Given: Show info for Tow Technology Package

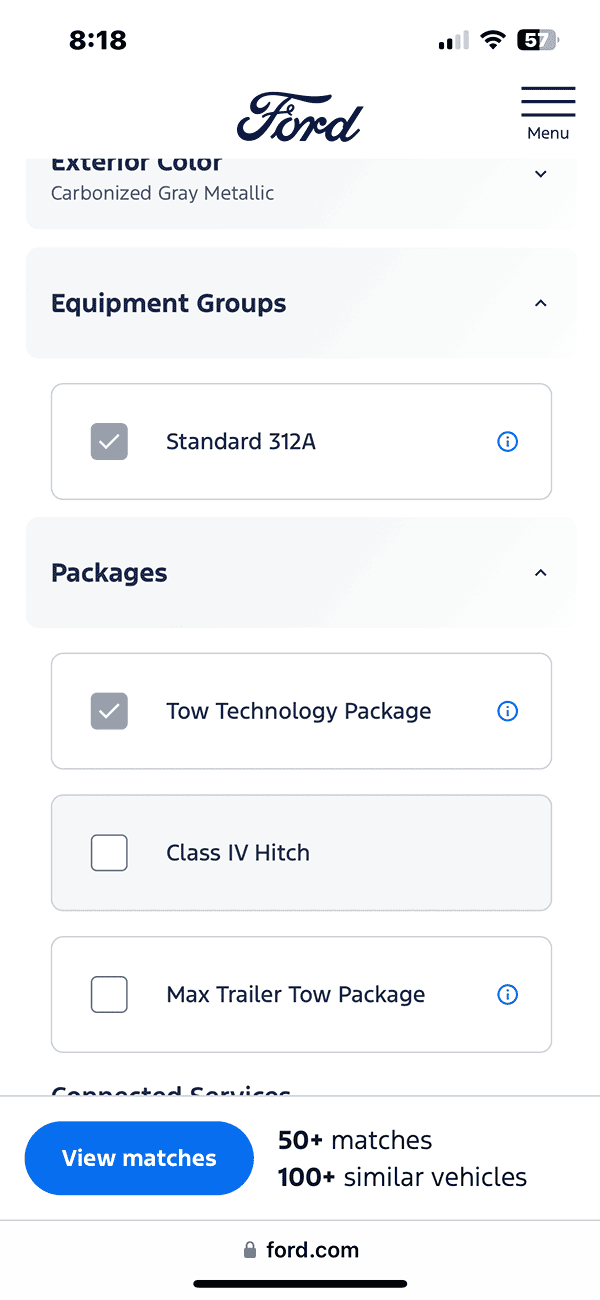Looking at the screenshot, I should point(508,711).
